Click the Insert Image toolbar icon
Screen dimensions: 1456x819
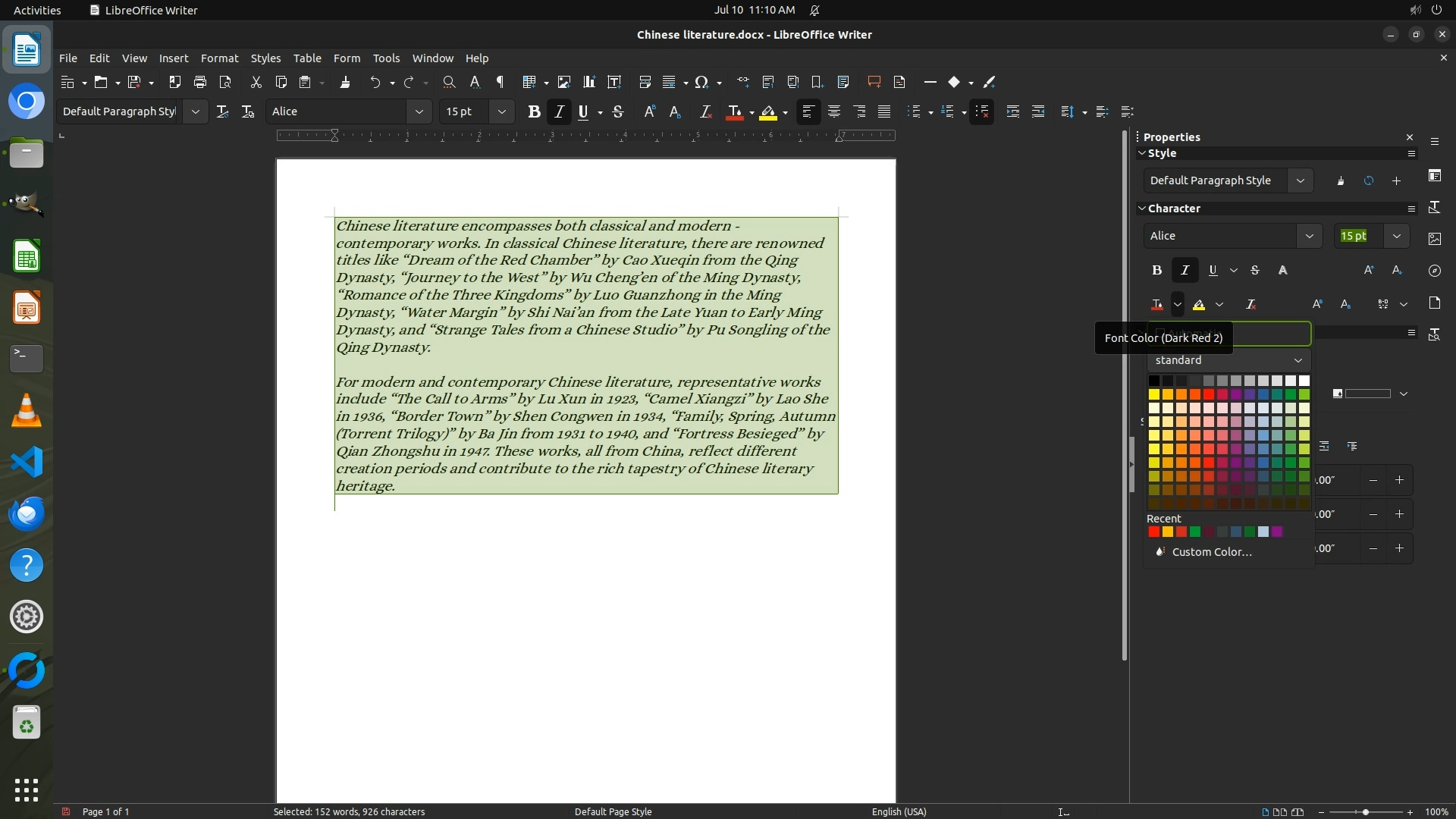click(563, 82)
